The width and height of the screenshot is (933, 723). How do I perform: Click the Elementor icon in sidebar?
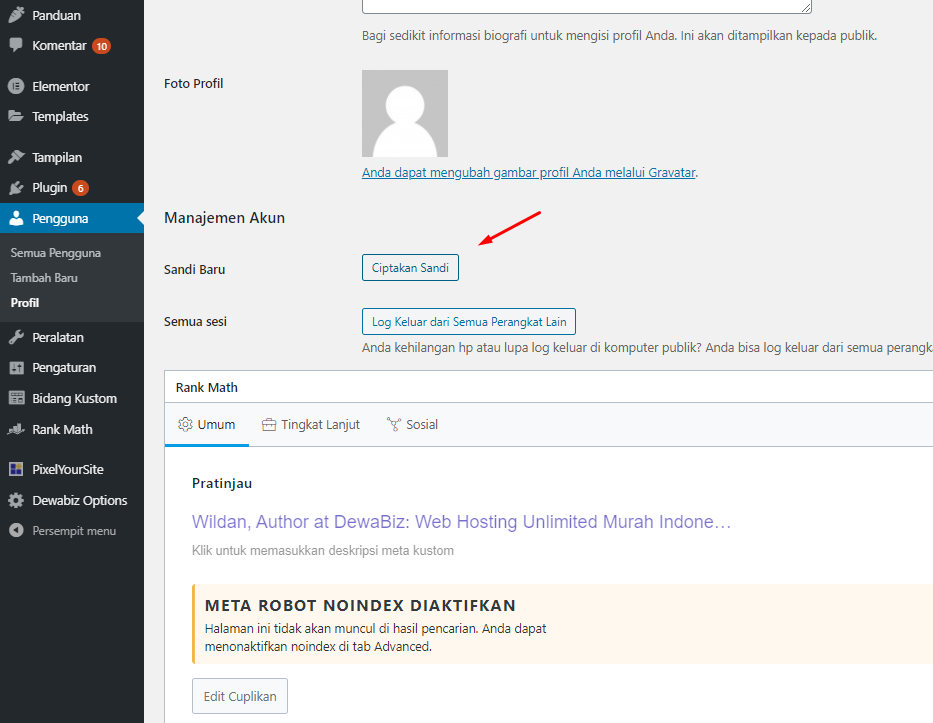[x=16, y=86]
